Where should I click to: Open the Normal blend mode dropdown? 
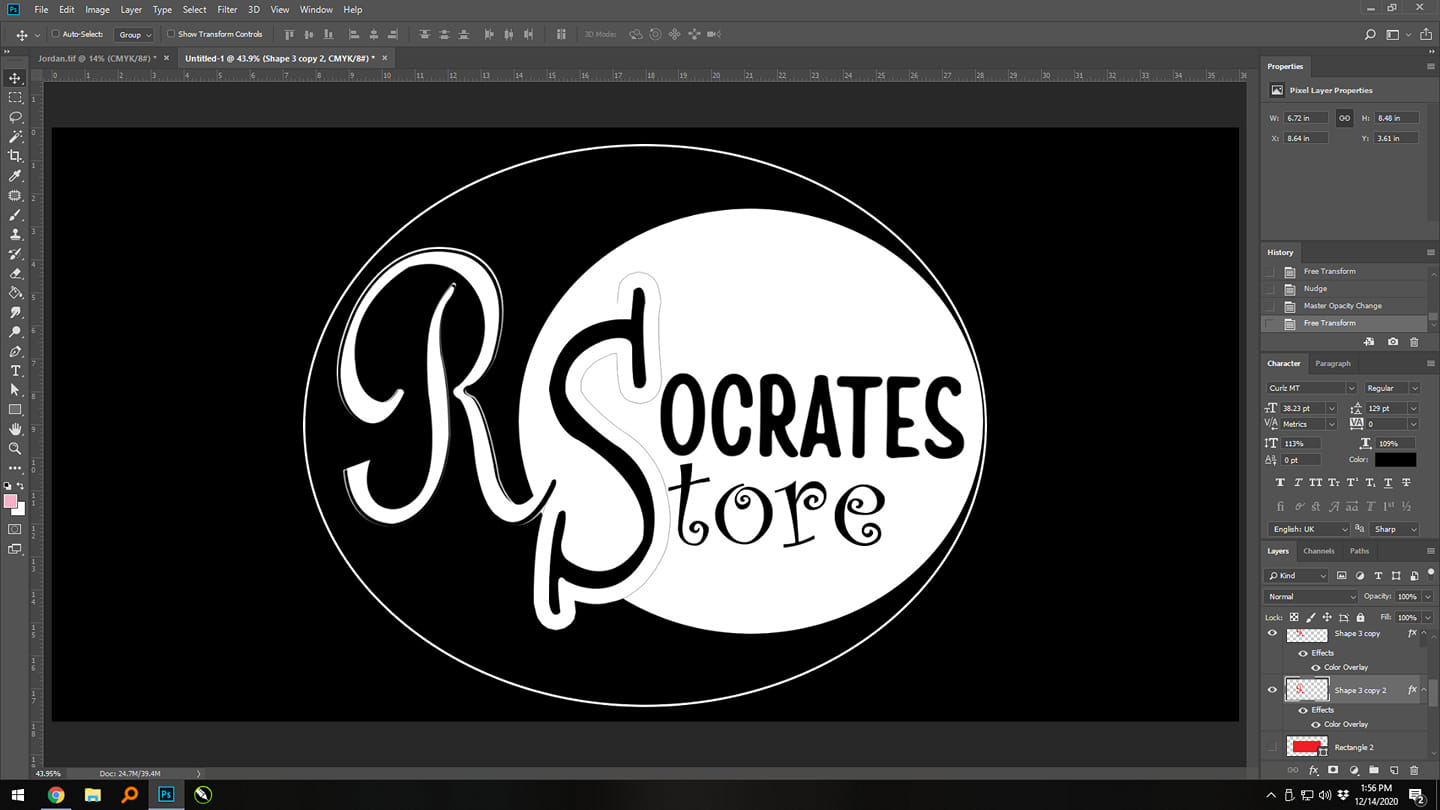(x=1311, y=596)
